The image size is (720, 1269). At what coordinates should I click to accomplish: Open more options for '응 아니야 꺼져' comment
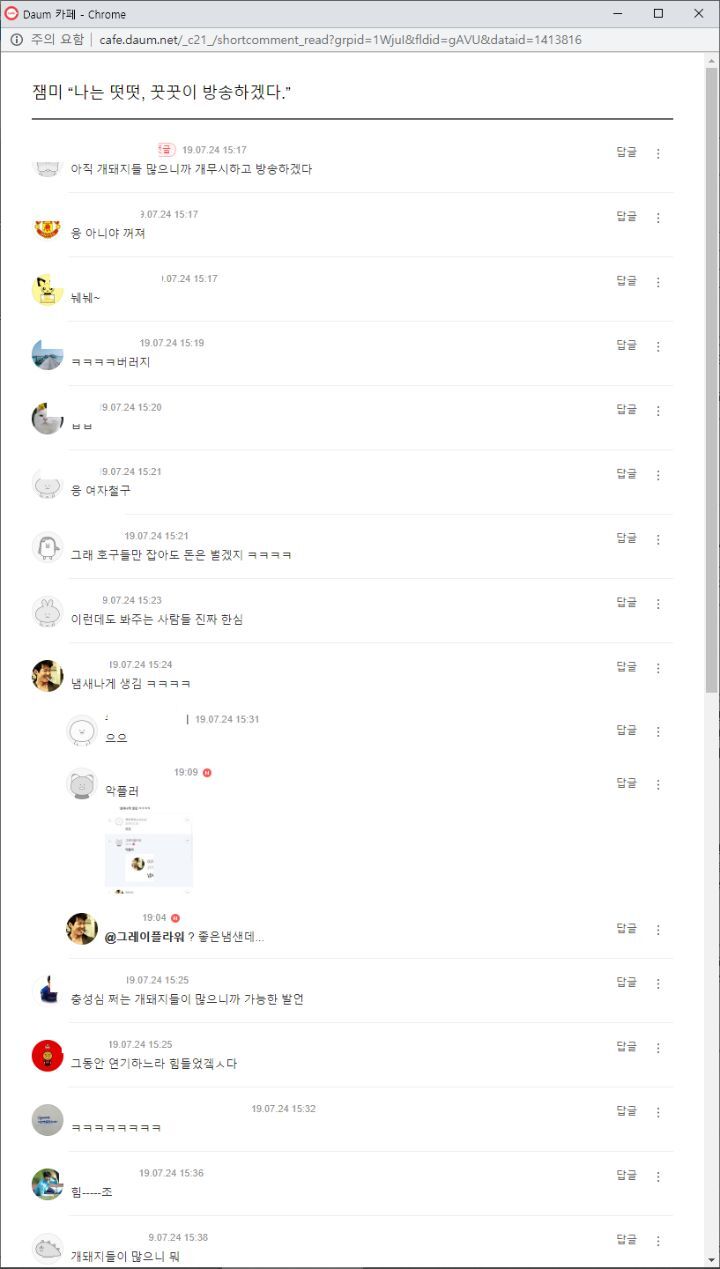(658, 218)
